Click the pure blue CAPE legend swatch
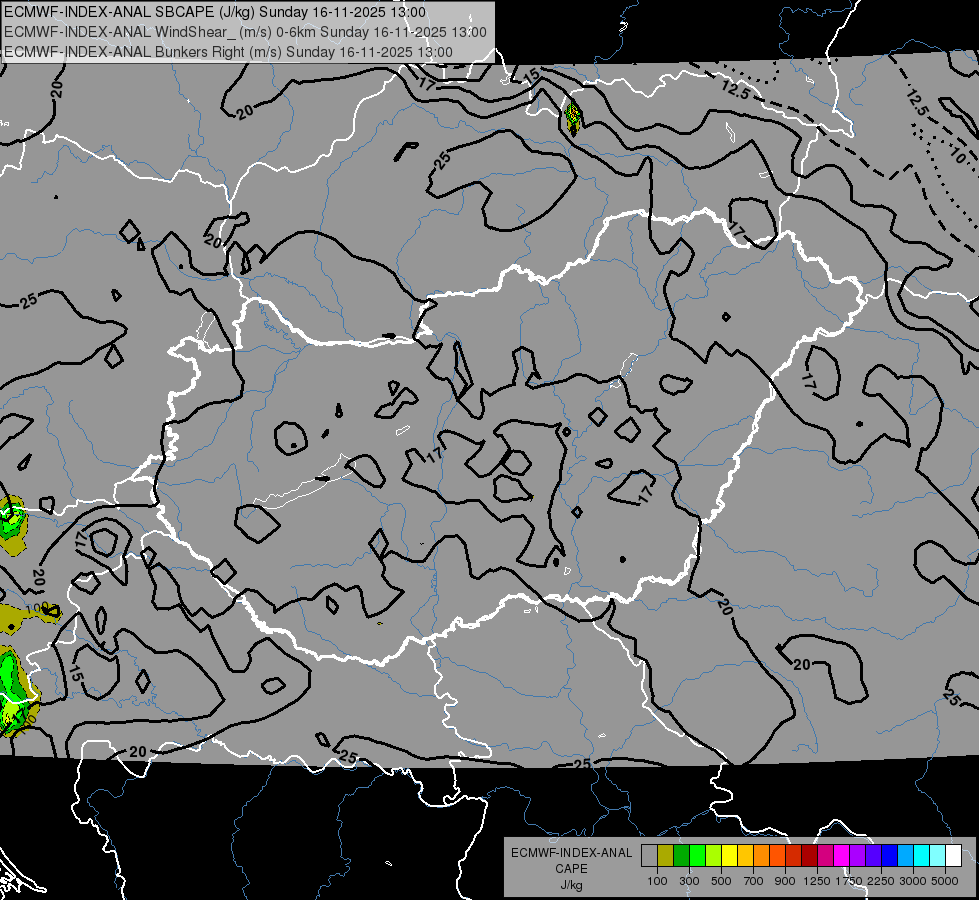The width and height of the screenshot is (979, 900). pos(890,856)
